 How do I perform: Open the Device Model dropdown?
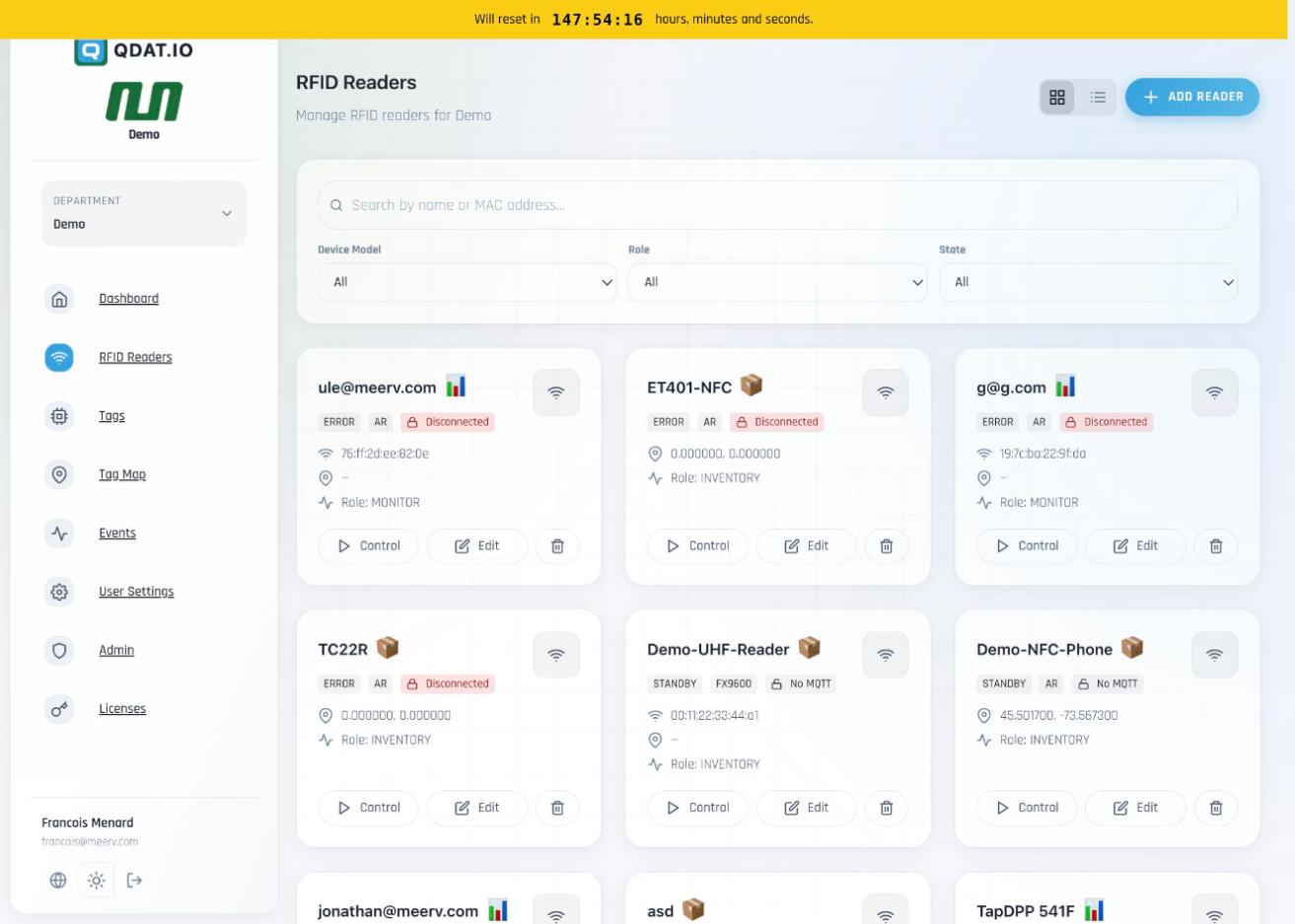tap(467, 282)
